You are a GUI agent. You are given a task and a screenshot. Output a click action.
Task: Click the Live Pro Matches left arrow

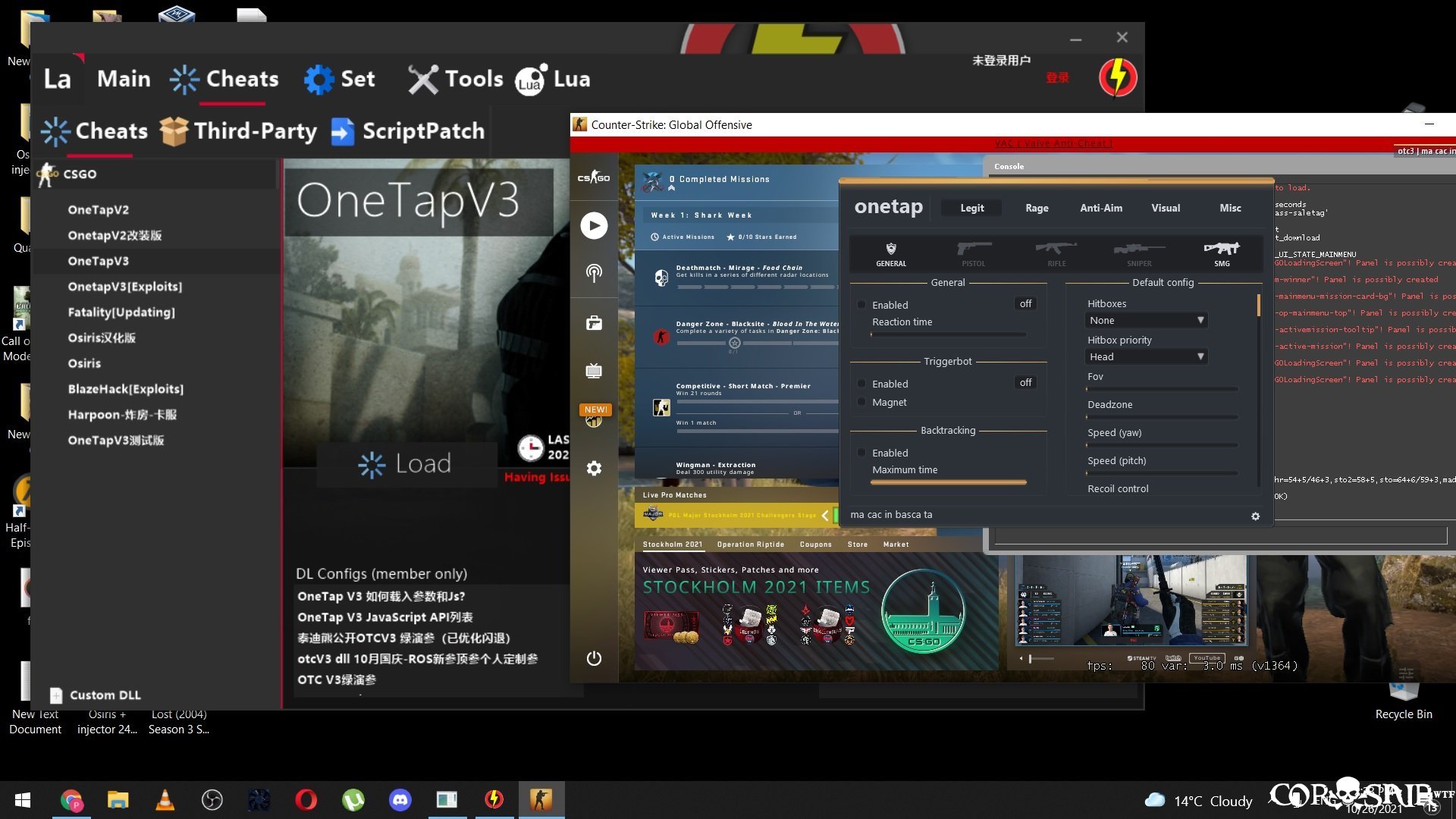click(825, 515)
